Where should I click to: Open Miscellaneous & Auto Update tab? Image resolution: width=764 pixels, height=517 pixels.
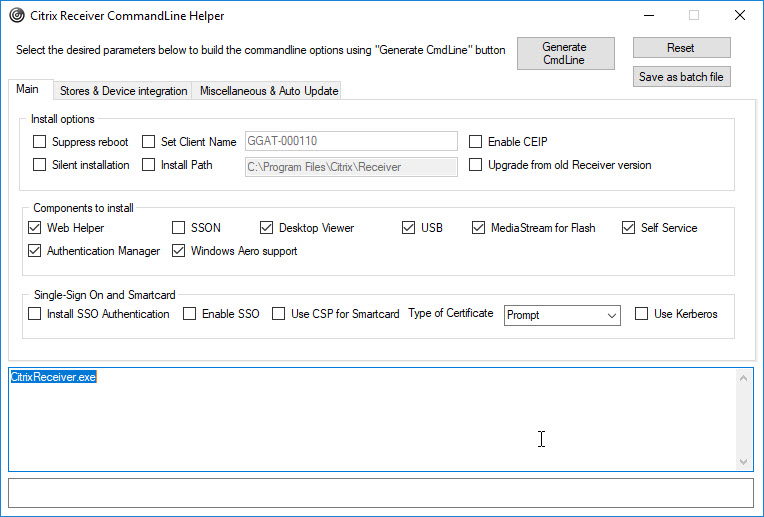(268, 91)
